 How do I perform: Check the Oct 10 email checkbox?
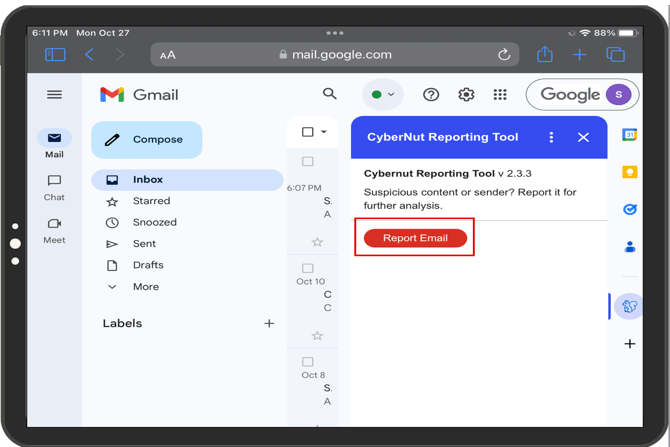[x=308, y=268]
